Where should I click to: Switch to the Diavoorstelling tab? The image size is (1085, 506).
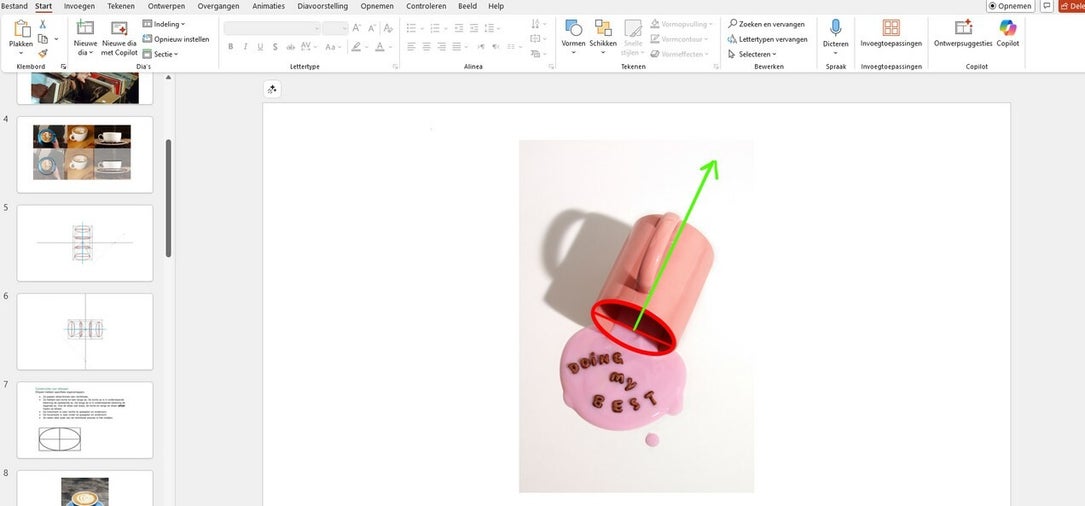coord(322,6)
